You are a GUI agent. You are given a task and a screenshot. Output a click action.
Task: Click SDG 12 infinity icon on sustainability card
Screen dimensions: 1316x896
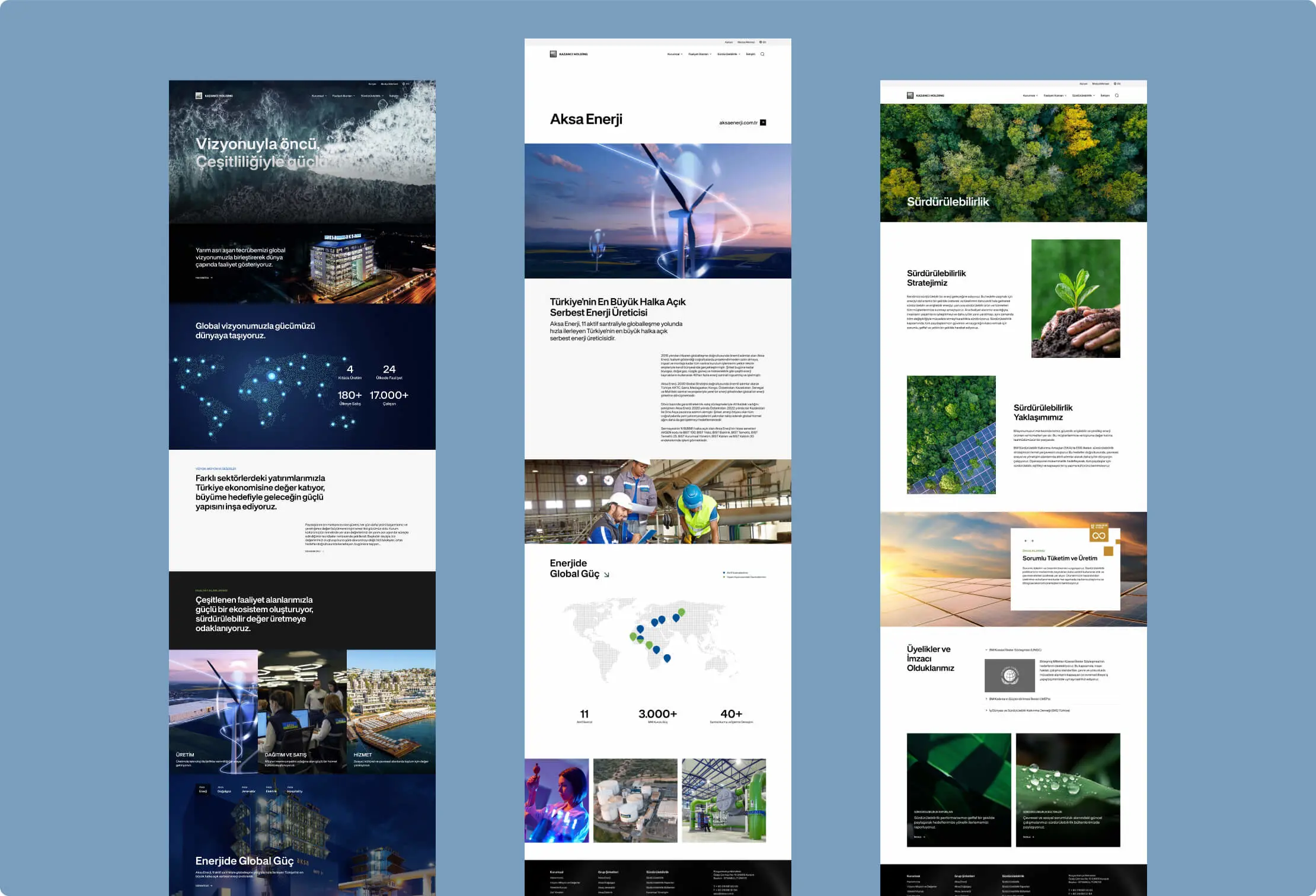click(1098, 533)
